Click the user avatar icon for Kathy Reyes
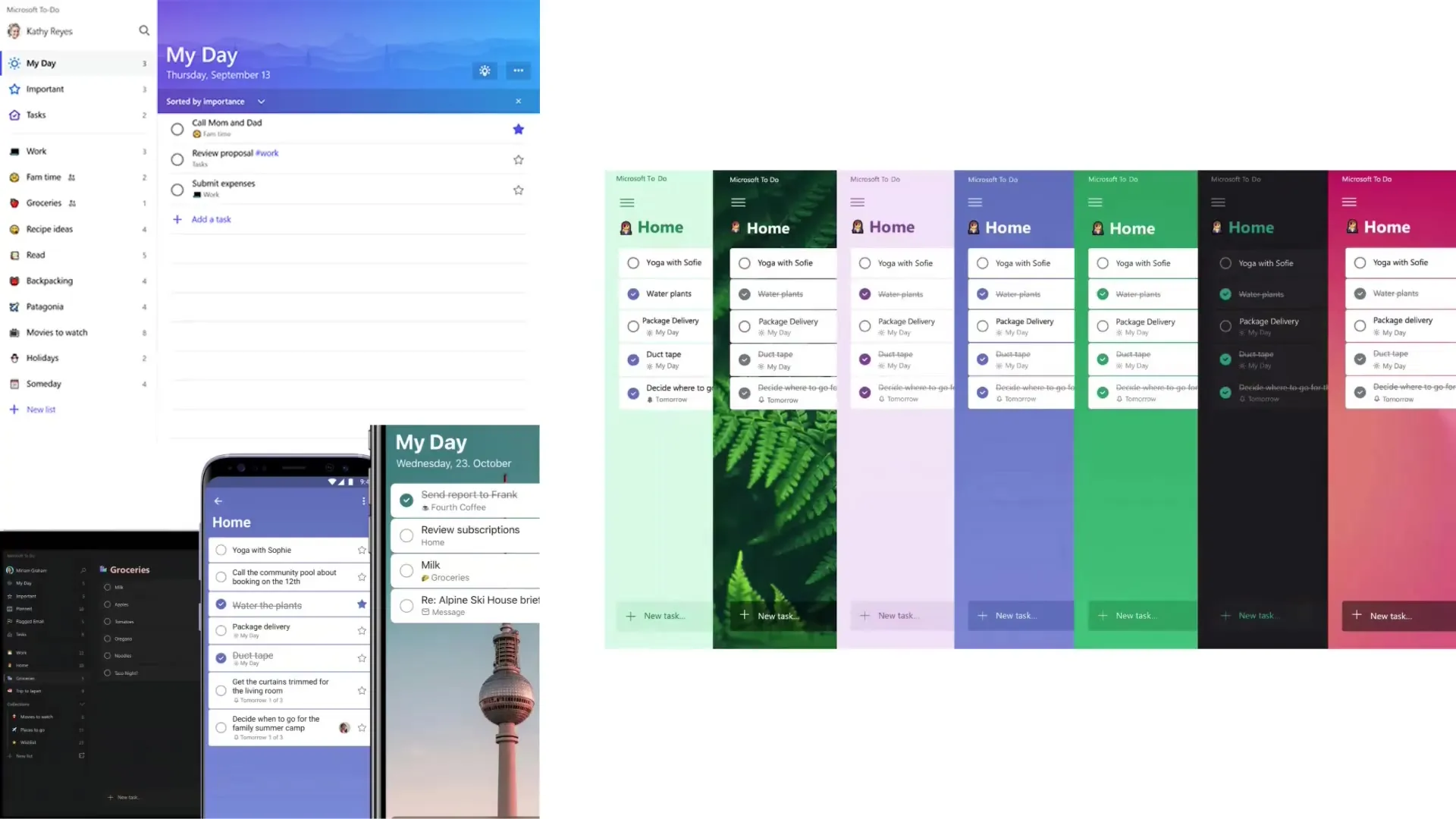 point(15,31)
